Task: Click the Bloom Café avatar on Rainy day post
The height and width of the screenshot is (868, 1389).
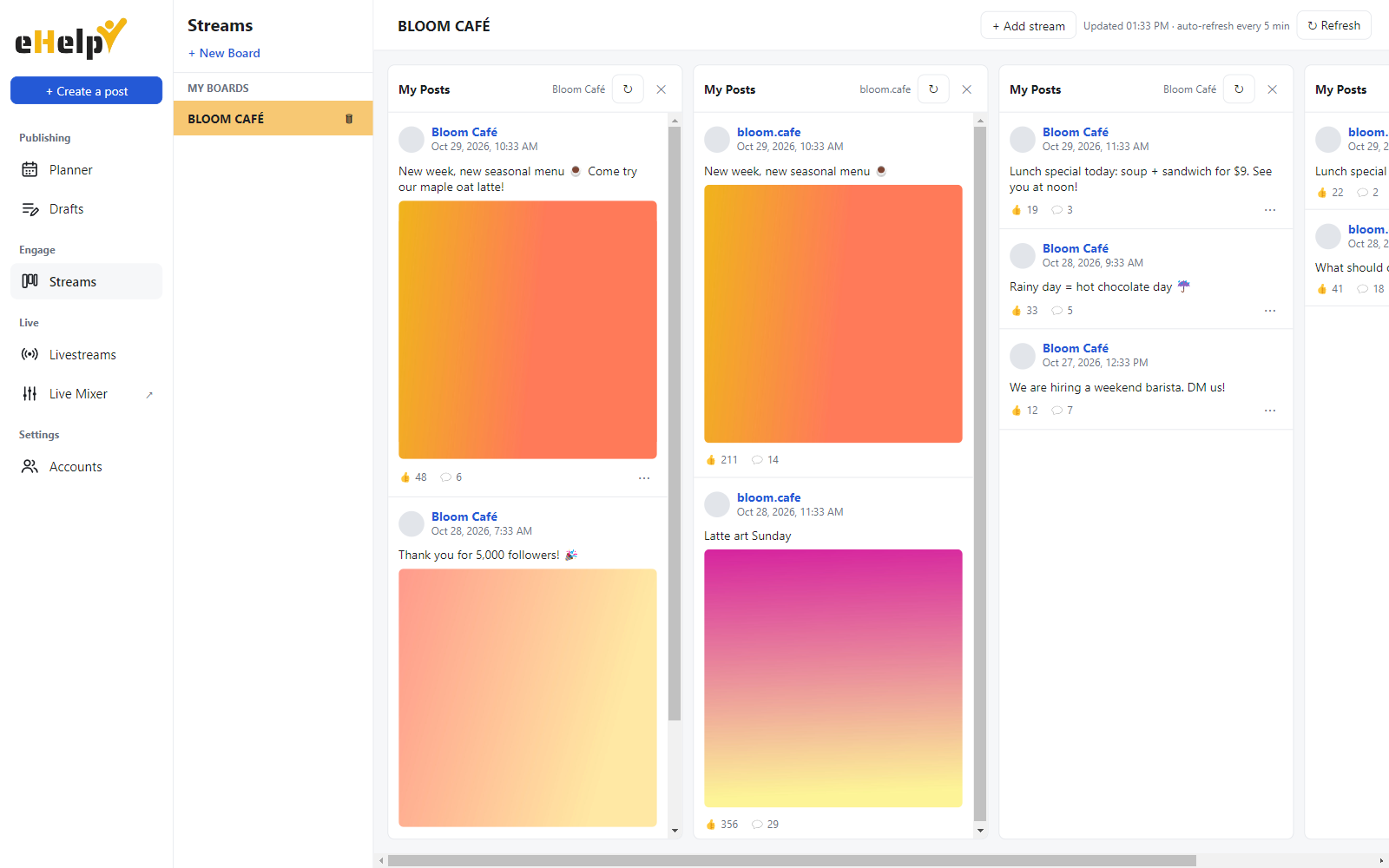Action: [x=1023, y=255]
